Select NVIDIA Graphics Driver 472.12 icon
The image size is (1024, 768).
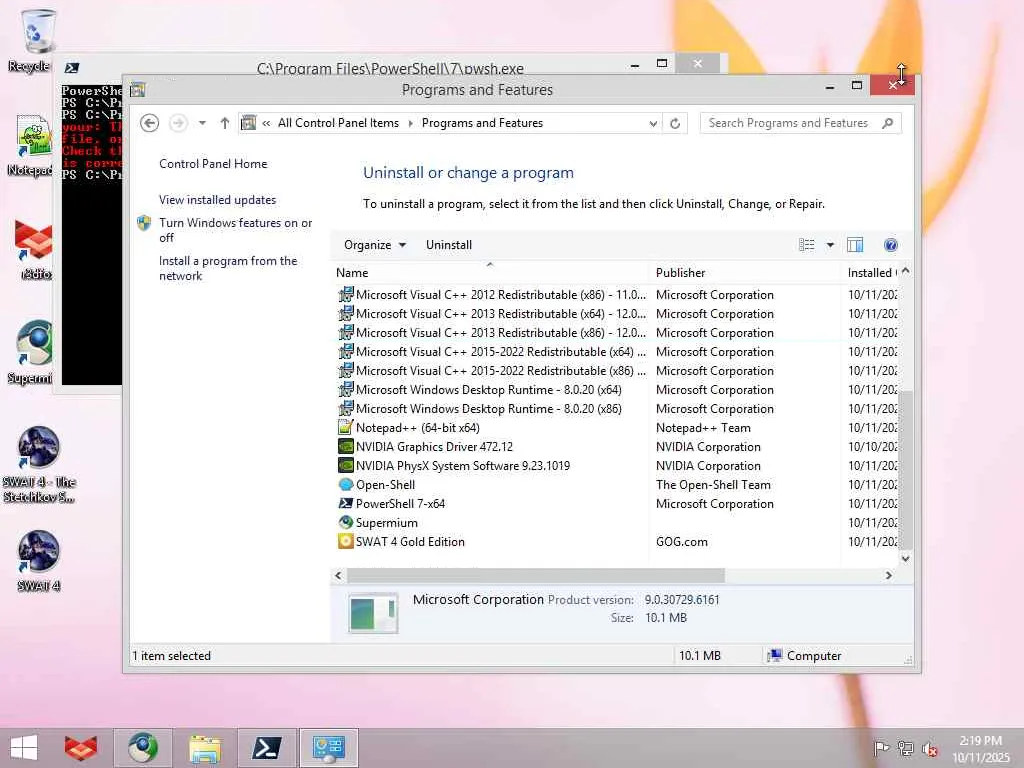(345, 447)
